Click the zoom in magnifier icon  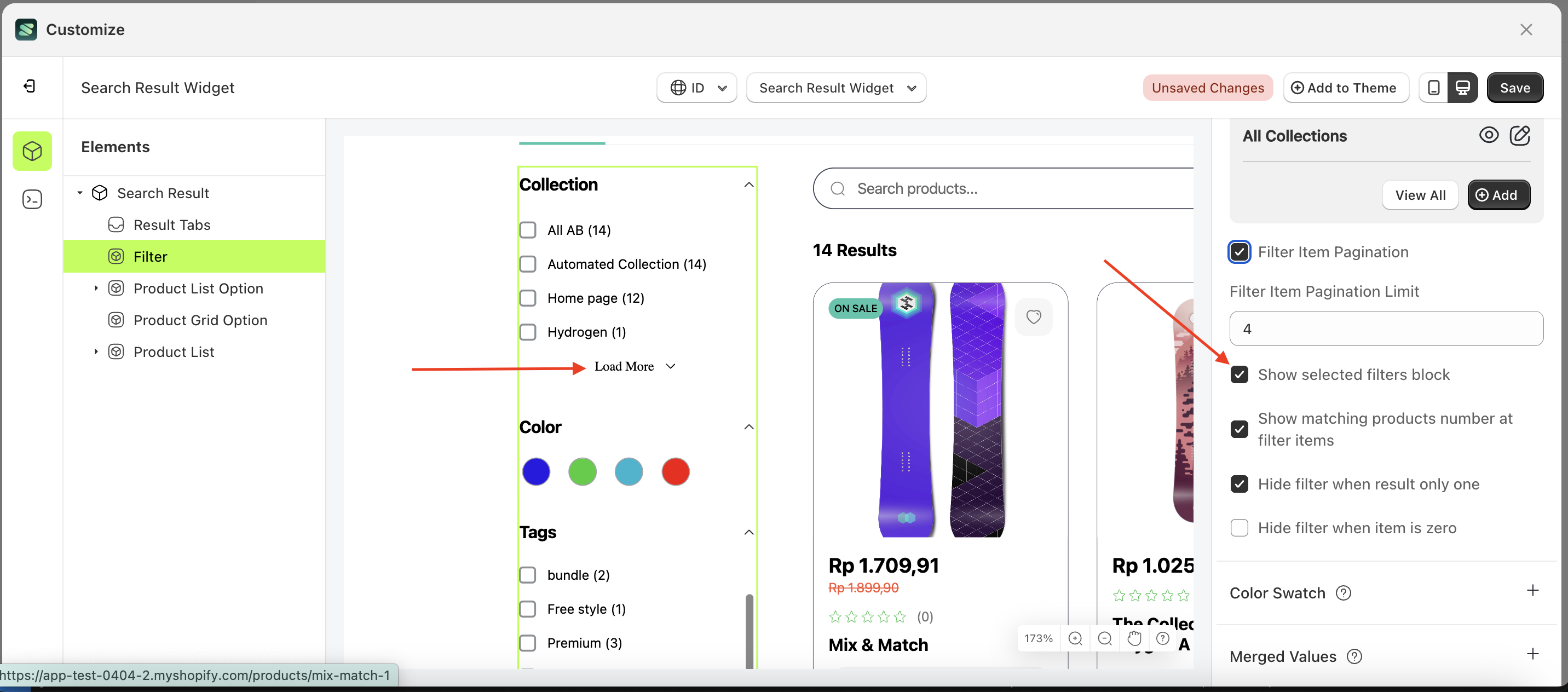[1076, 638]
